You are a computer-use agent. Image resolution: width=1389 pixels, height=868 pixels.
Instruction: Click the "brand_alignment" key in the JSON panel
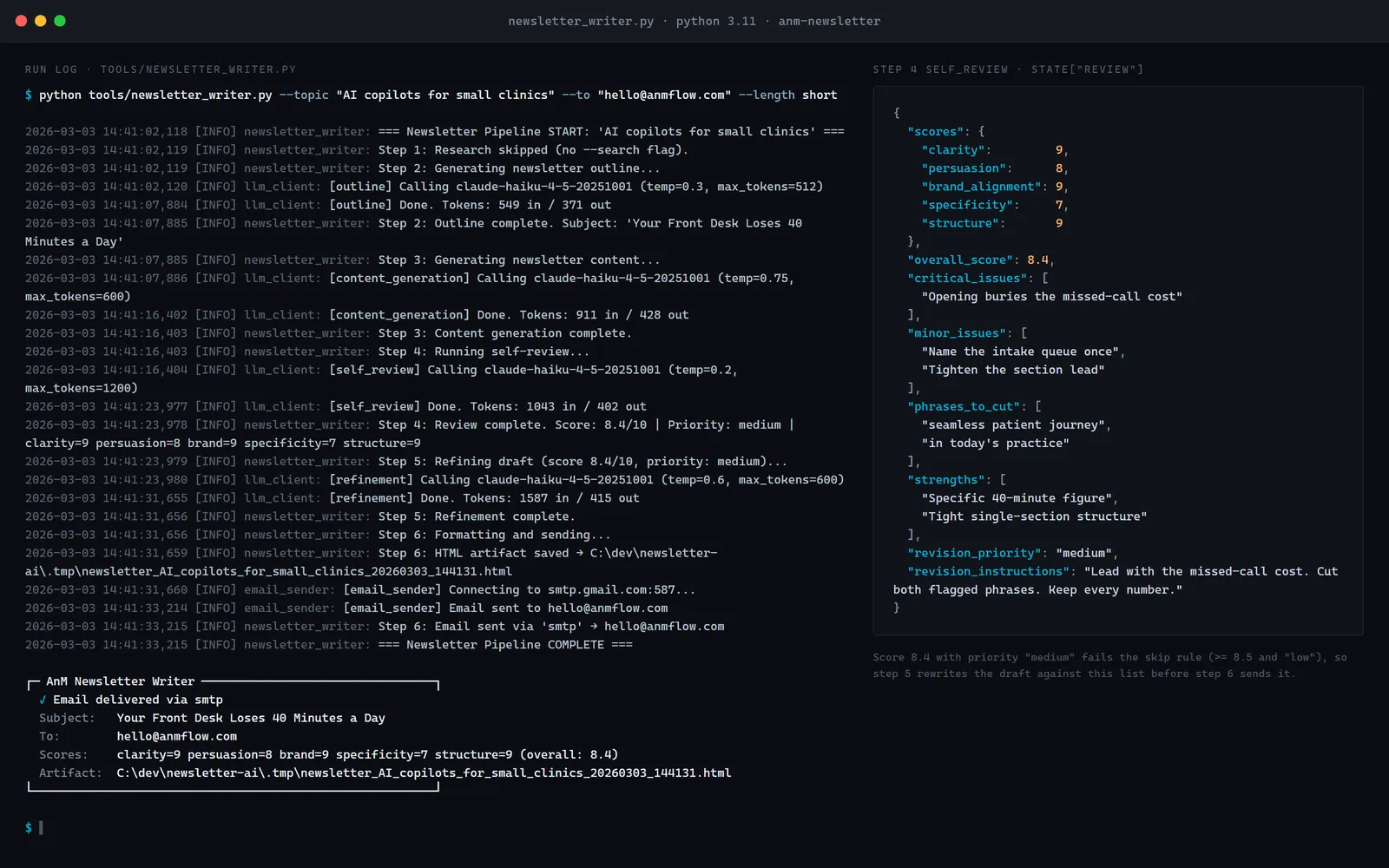(x=982, y=187)
